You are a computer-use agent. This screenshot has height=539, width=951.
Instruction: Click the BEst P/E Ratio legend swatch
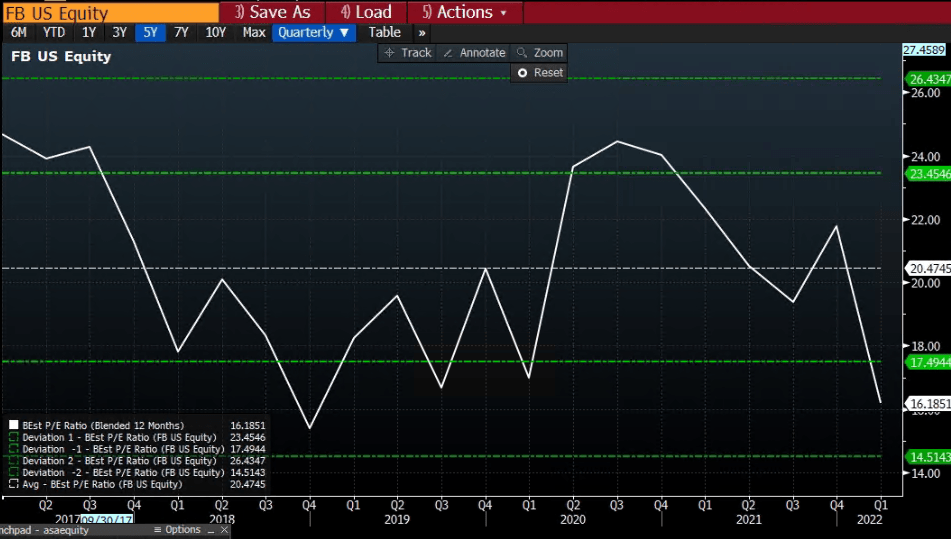(14, 425)
